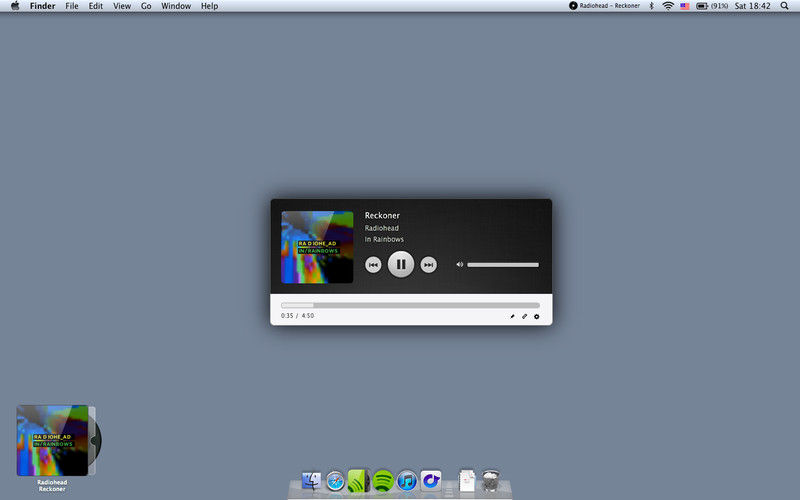Open the View menu

click(x=122, y=6)
